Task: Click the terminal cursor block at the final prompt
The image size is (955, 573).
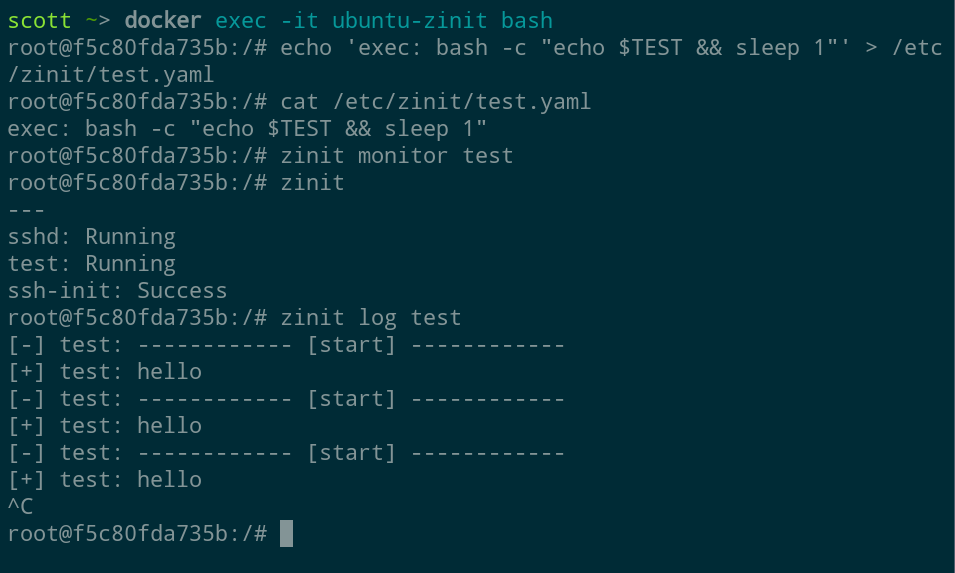Action: [286, 533]
